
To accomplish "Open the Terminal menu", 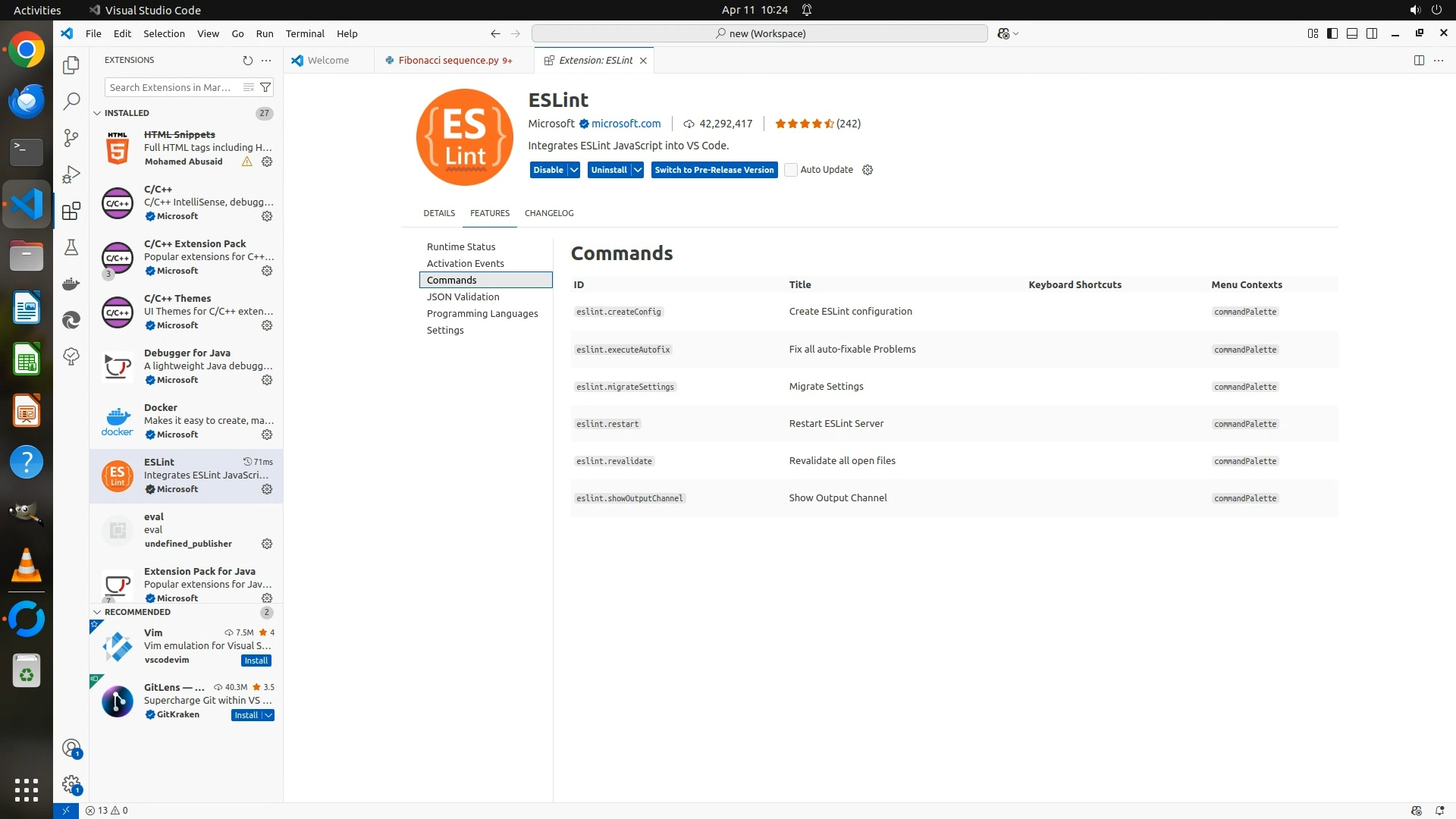I will (x=305, y=33).
